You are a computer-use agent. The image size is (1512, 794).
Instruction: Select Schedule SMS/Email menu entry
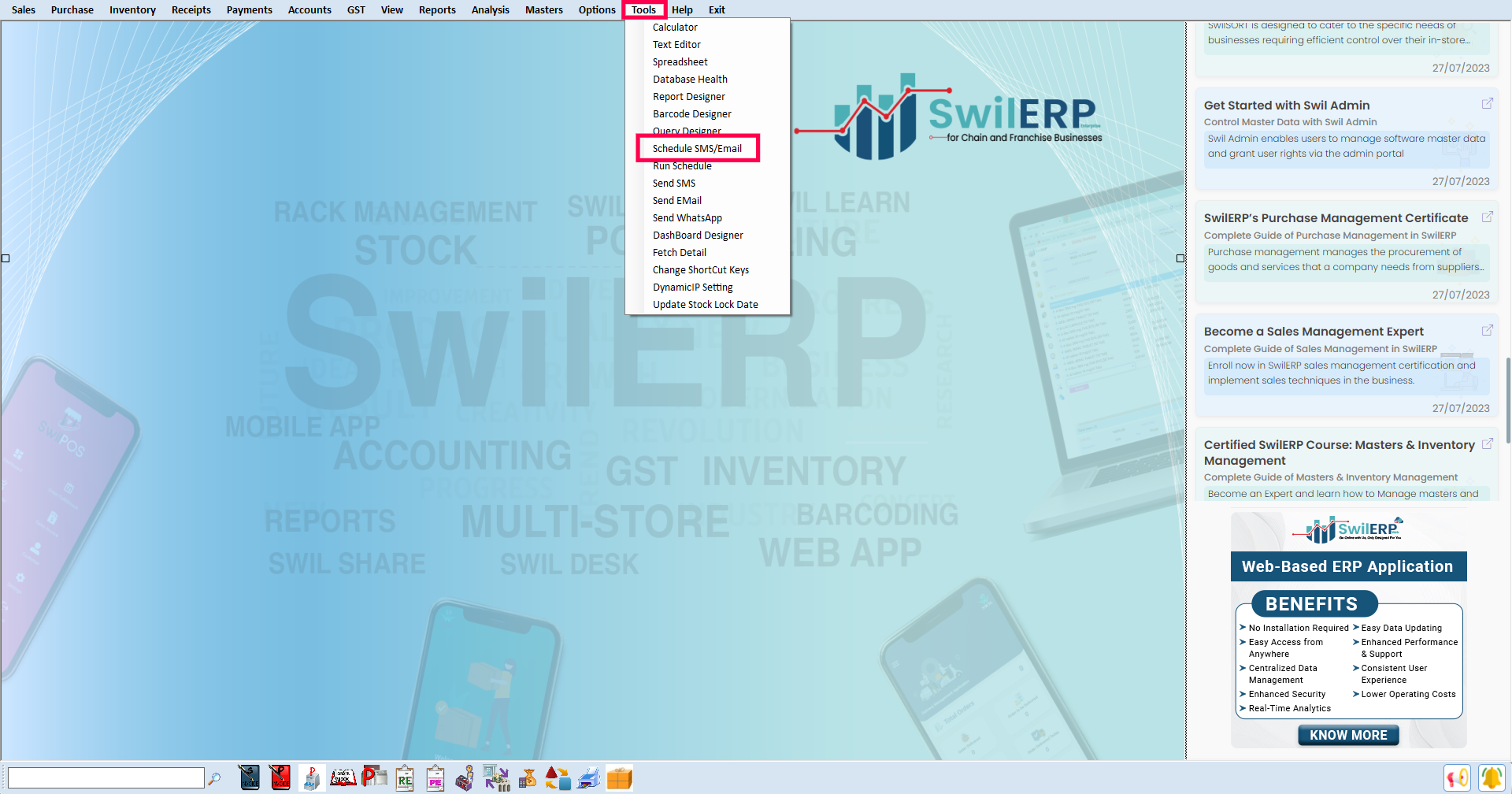pos(707,149)
